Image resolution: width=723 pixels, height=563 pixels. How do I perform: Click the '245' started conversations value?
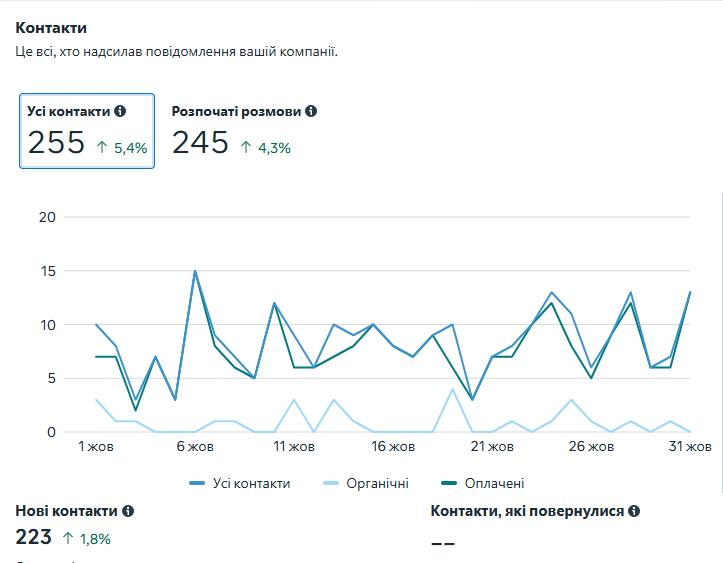200,142
